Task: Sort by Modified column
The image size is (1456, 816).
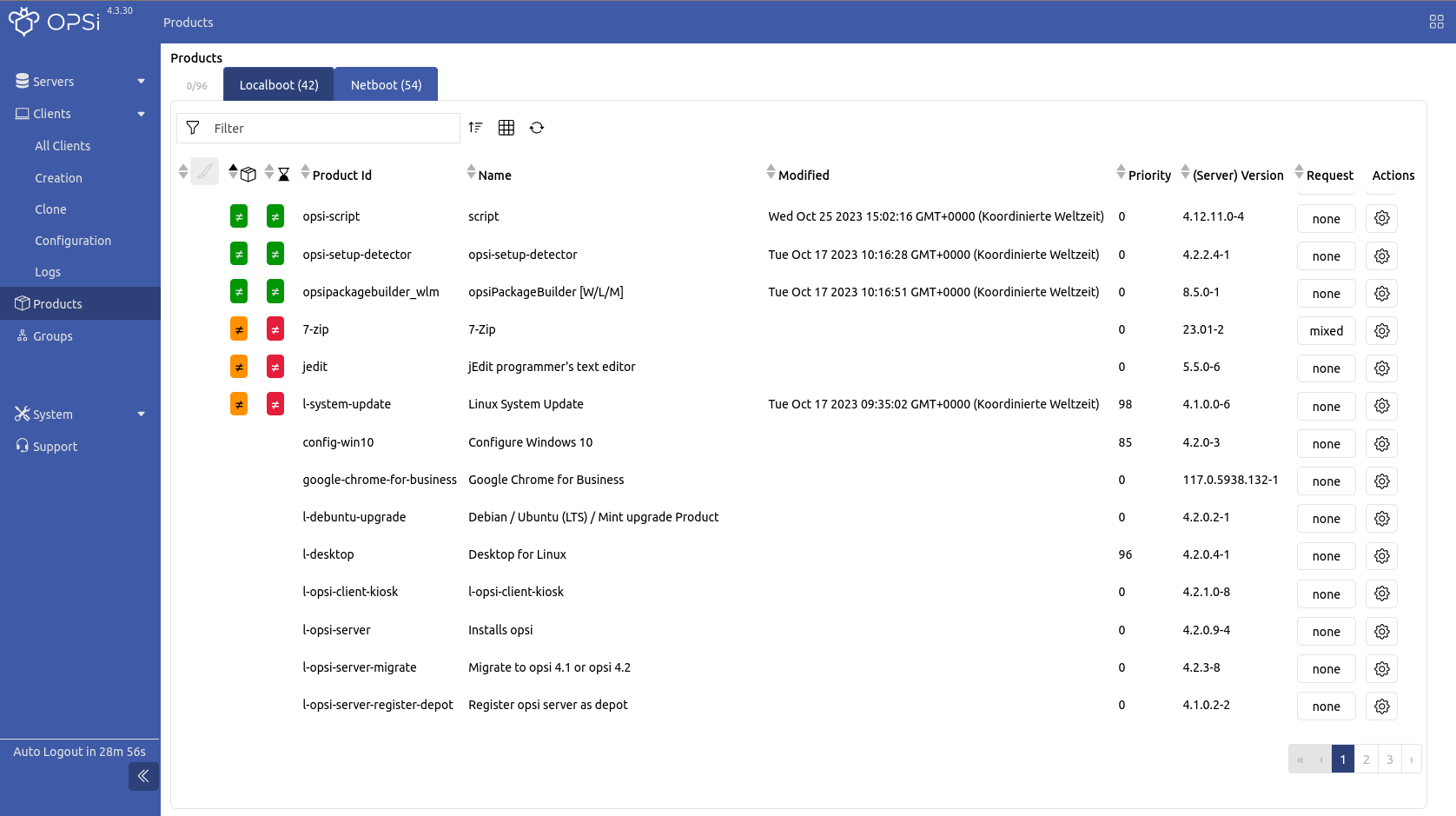Action: (798, 174)
